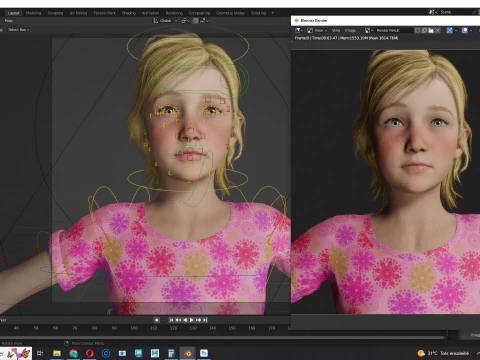Click frame 150 on the timeline ruler

(x=232, y=328)
